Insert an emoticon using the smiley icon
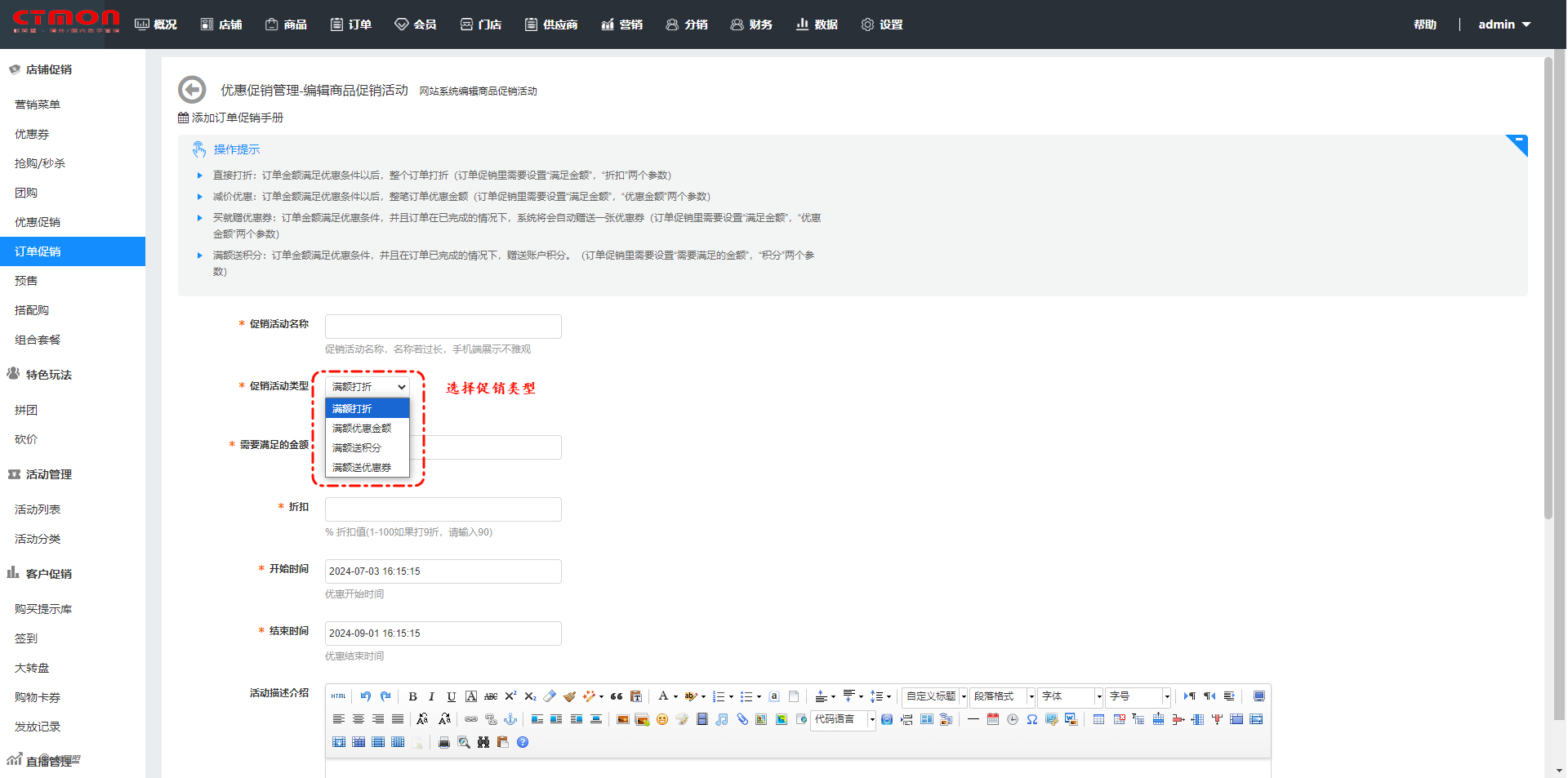1568x778 pixels. point(662,719)
